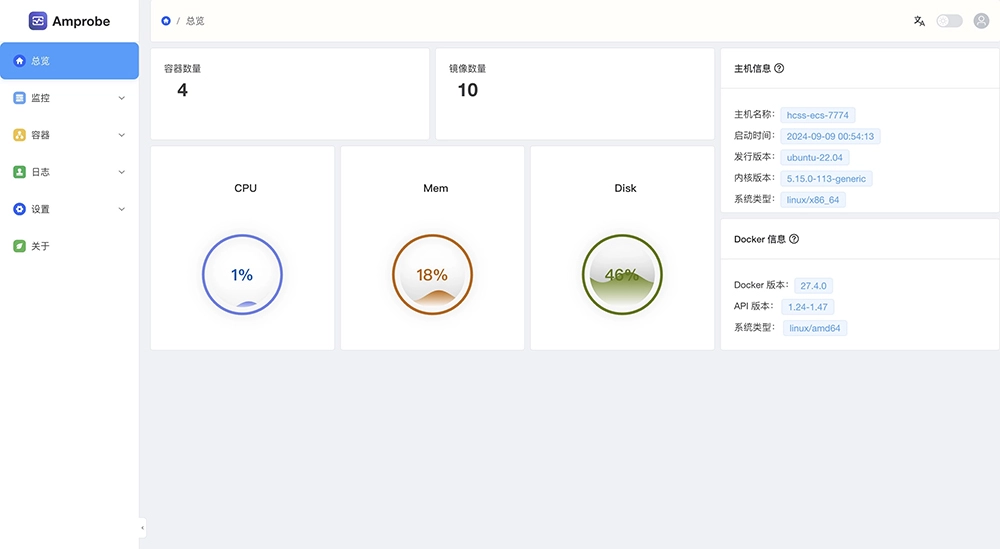Screen dimensions: 1000x549
Task: Click the 关于 leaf icon in sidebar
Action: (x=19, y=246)
